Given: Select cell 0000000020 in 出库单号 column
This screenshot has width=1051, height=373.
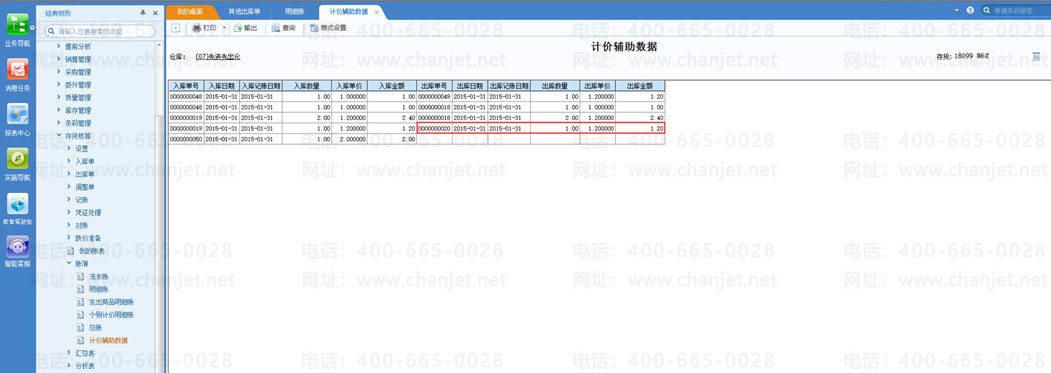Looking at the screenshot, I should [x=434, y=128].
